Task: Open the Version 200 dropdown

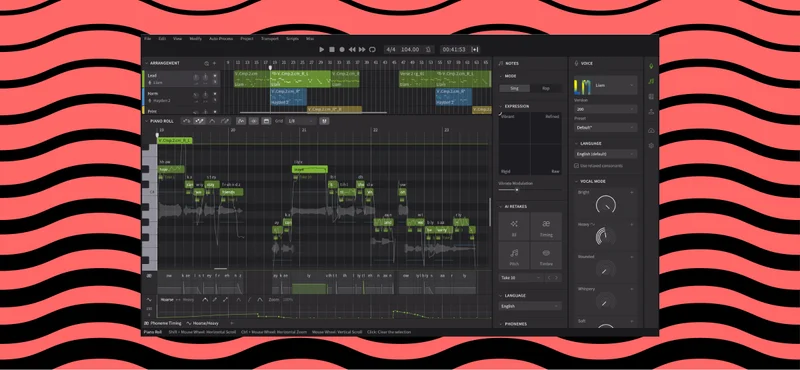Action: click(x=605, y=109)
